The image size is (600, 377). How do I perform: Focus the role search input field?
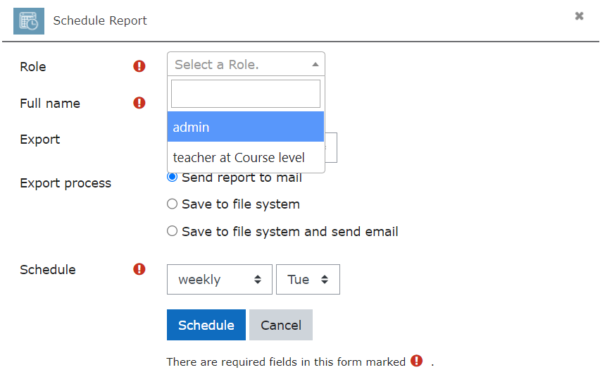click(x=246, y=94)
